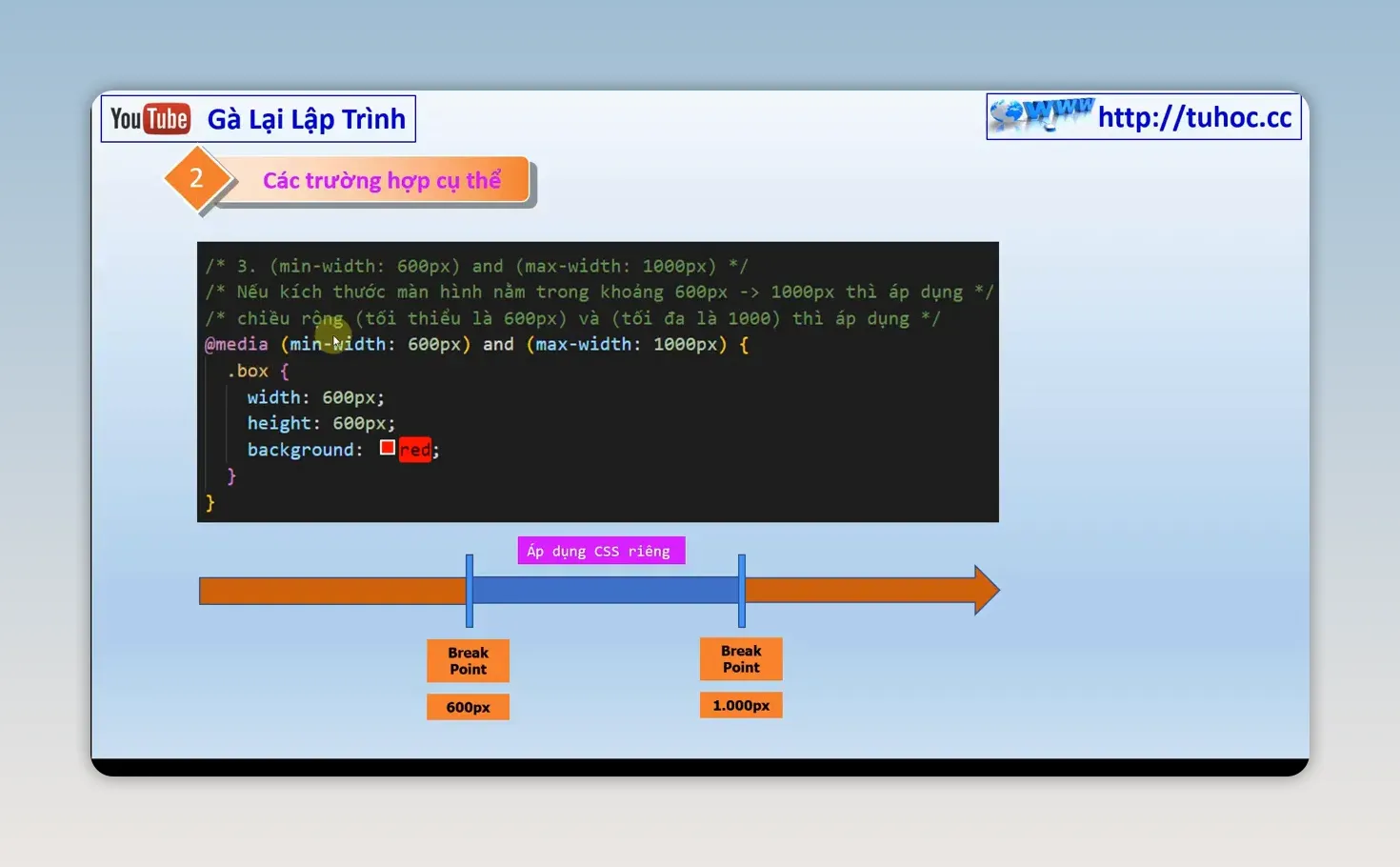Click the right blue breakpoint marker

point(742,591)
